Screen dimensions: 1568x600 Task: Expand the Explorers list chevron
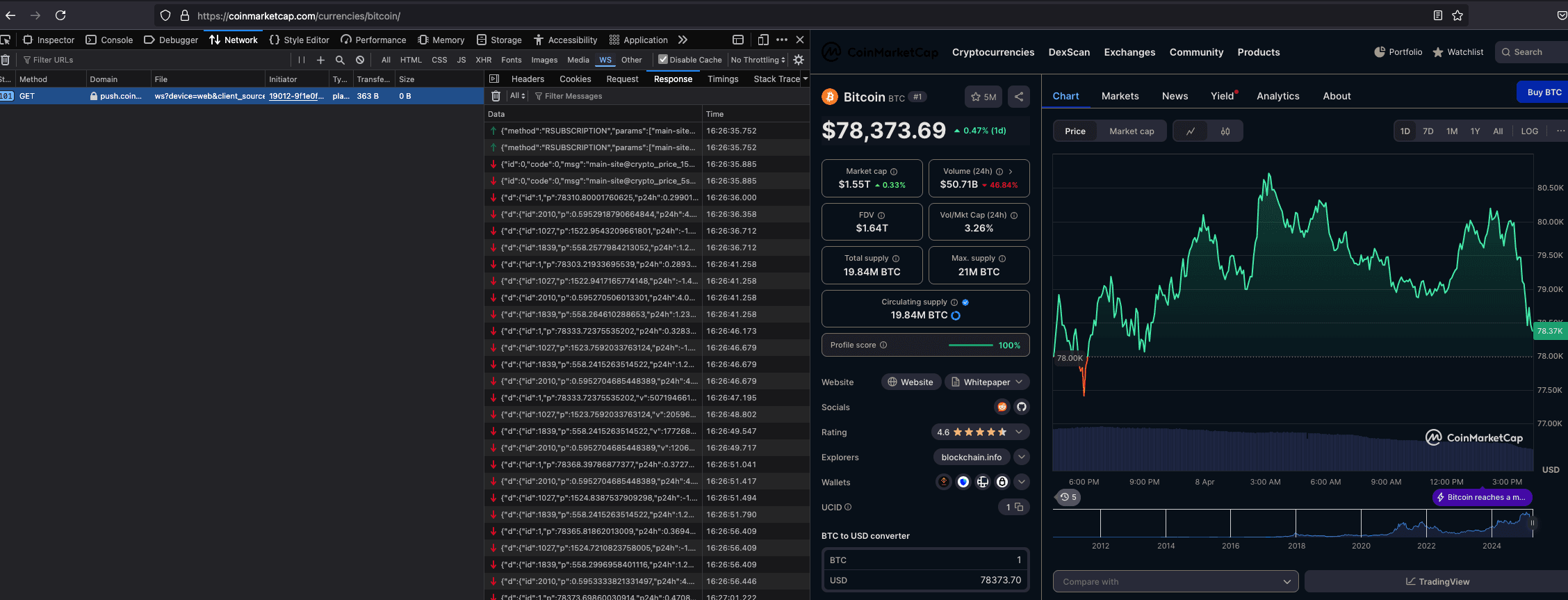pyautogui.click(x=1022, y=457)
